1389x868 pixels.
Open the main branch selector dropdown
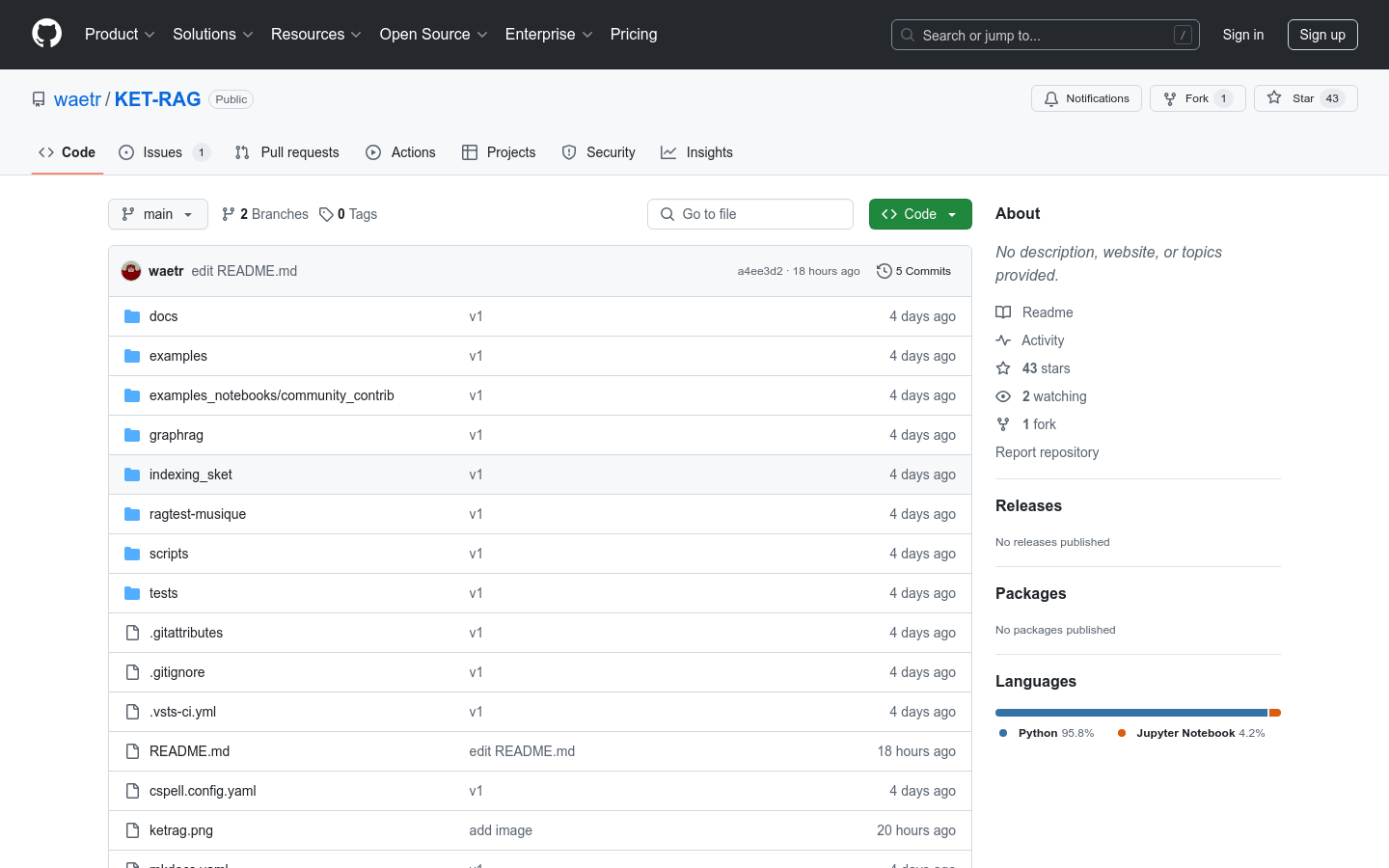click(x=158, y=214)
